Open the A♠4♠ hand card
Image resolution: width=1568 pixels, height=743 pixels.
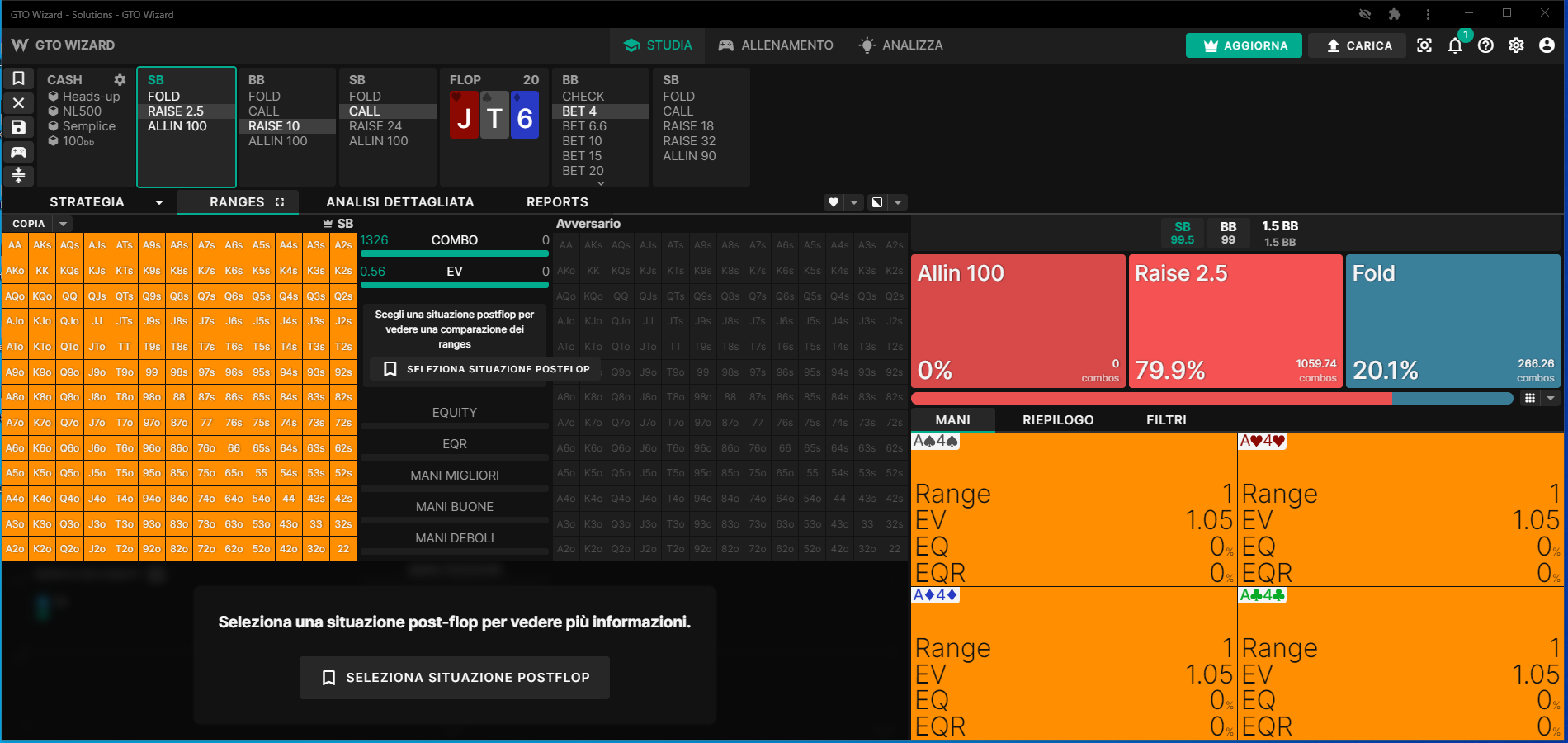click(x=1074, y=509)
